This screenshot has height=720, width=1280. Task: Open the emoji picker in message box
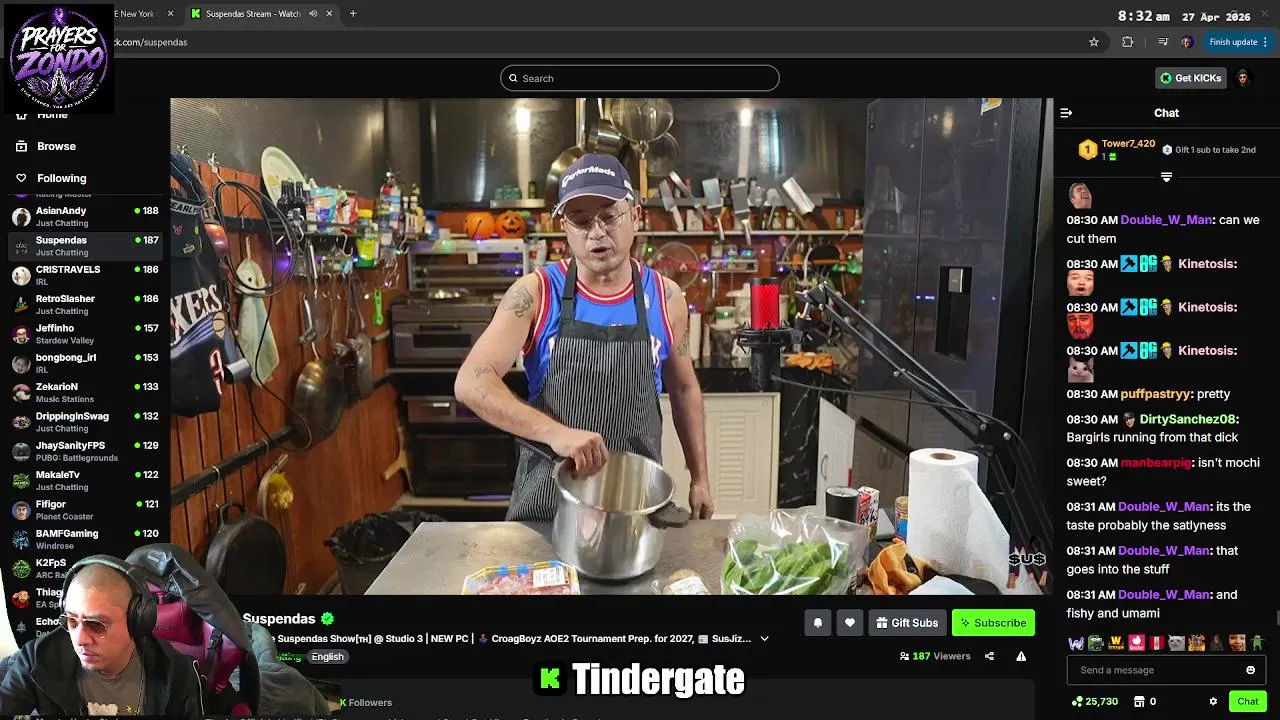click(1250, 670)
